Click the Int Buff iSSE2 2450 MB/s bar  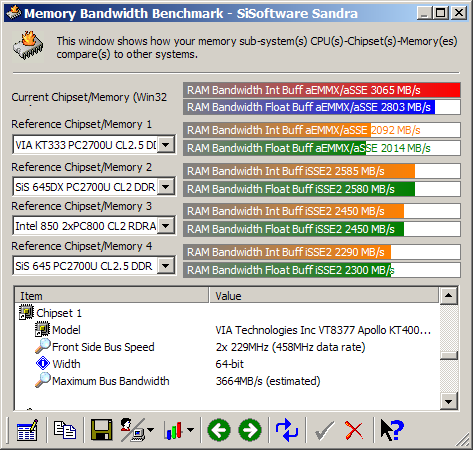[322, 211]
